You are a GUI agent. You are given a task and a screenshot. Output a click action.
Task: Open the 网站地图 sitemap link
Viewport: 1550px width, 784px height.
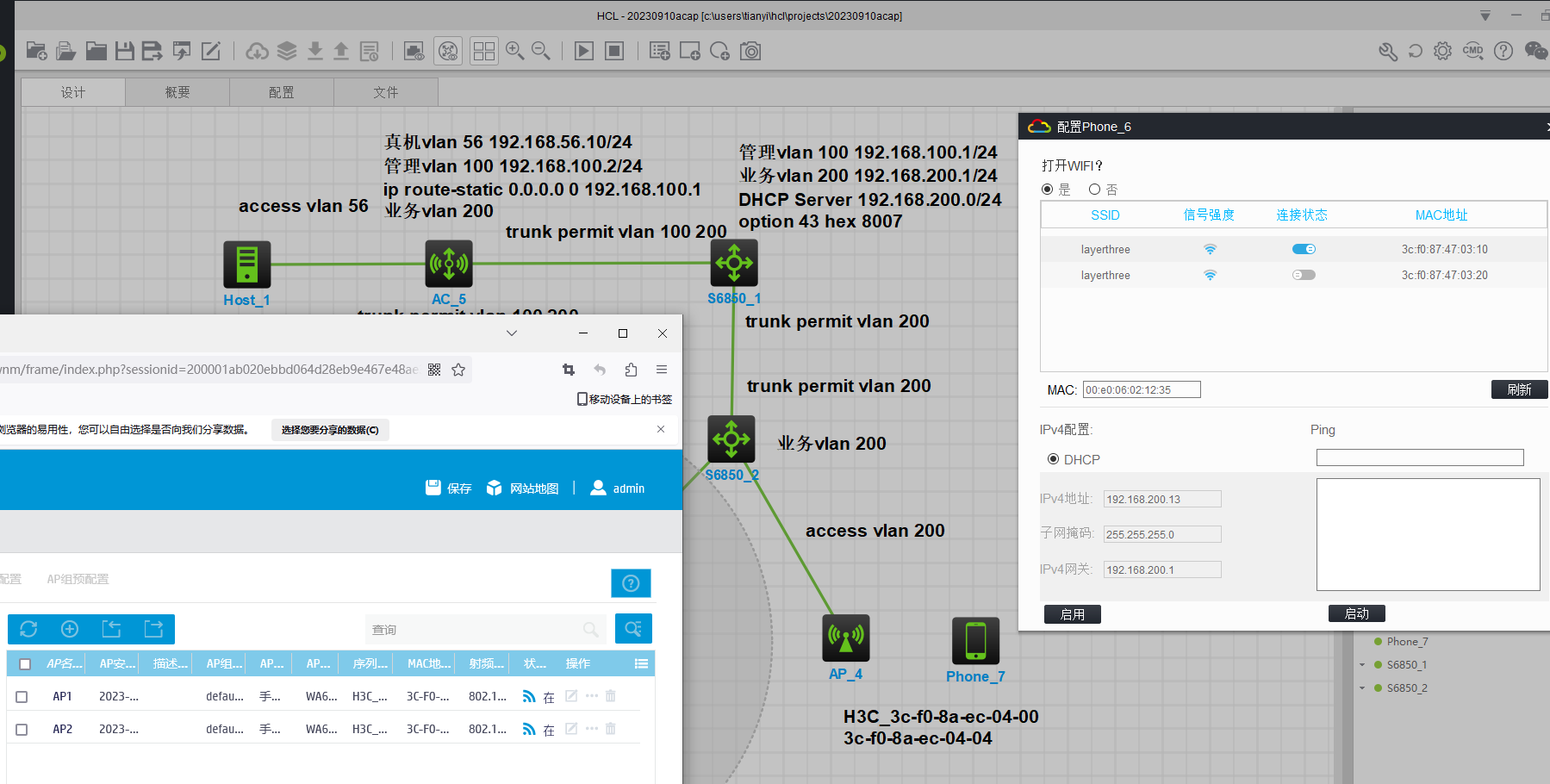tap(523, 488)
